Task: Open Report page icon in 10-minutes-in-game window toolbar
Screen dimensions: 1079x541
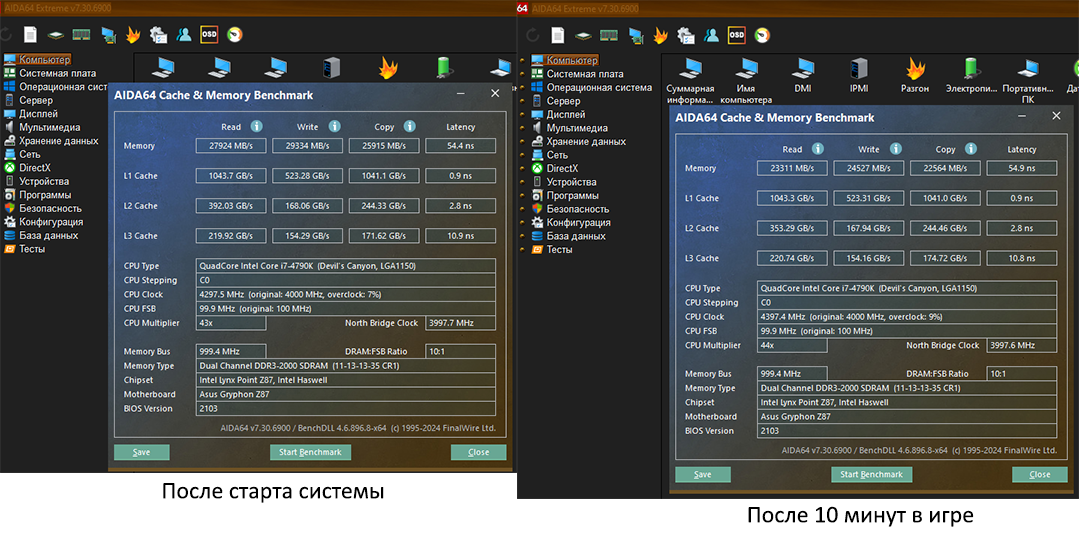Action: coord(557,35)
